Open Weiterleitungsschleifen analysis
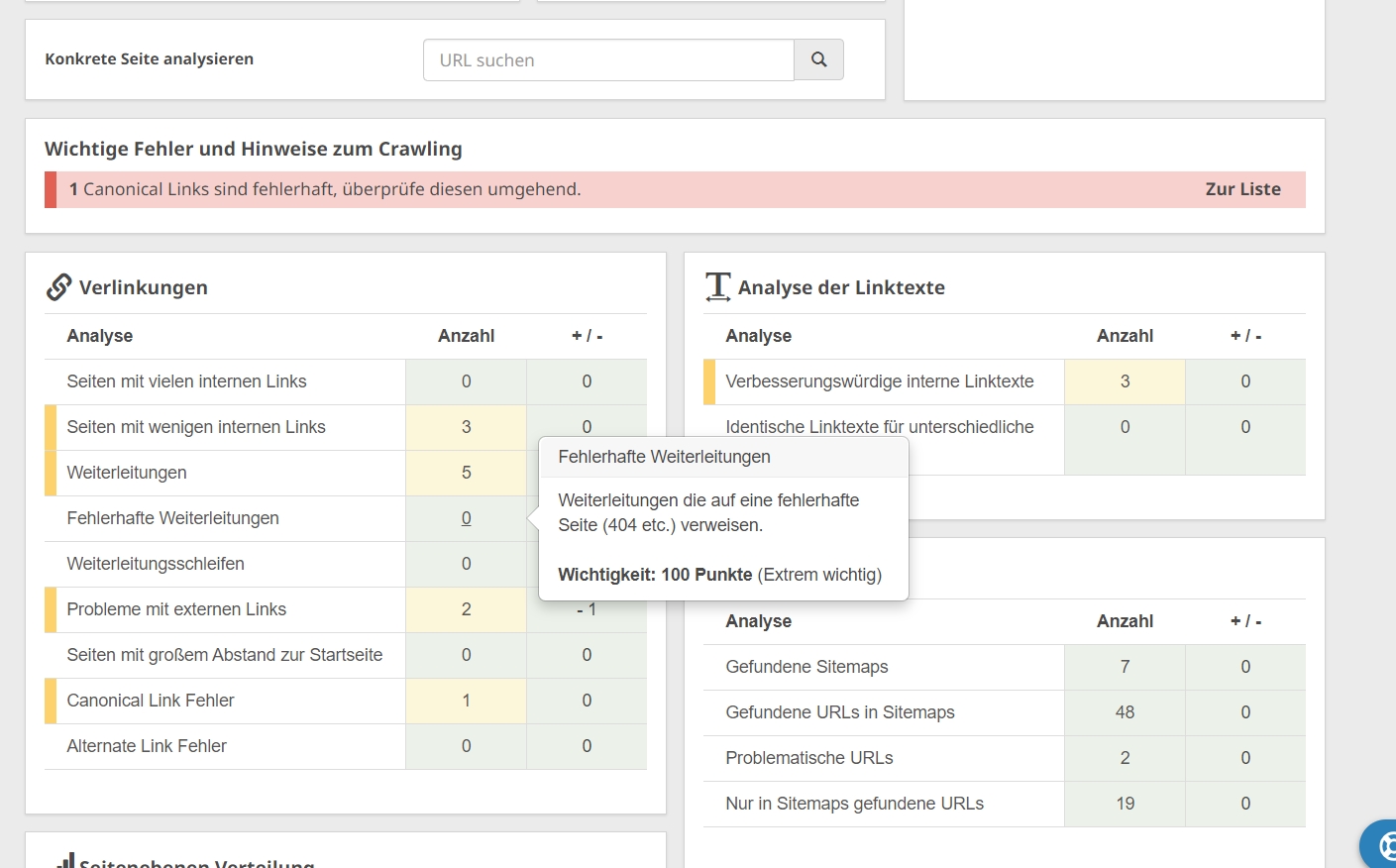This screenshot has width=1396, height=868. [156, 564]
